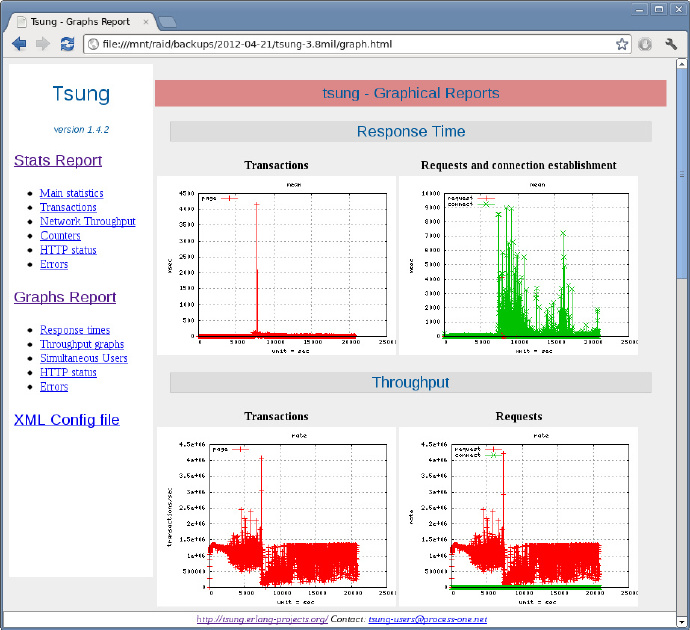Click the scrollbar down arrow
Image resolution: width=690 pixels, height=630 pixels.
(682, 621)
